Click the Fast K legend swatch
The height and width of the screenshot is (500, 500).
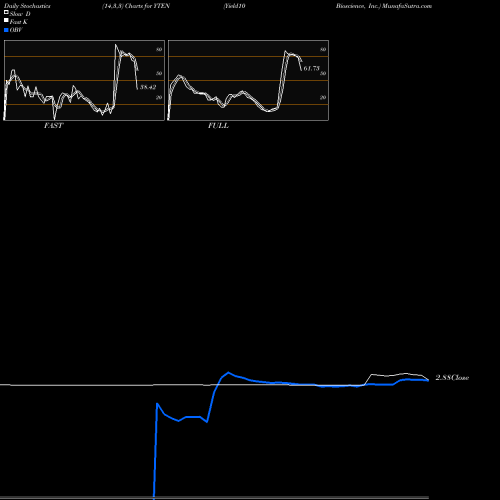(x=6, y=20)
